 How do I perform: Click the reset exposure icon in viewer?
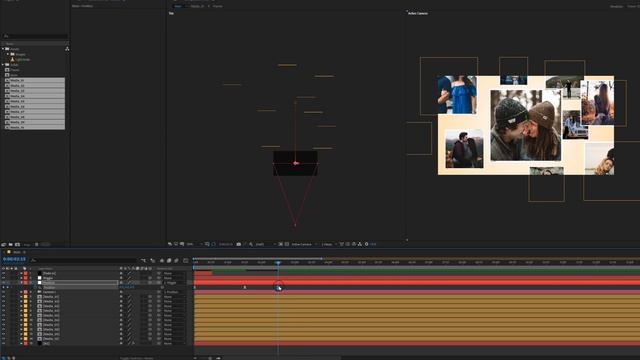point(367,244)
